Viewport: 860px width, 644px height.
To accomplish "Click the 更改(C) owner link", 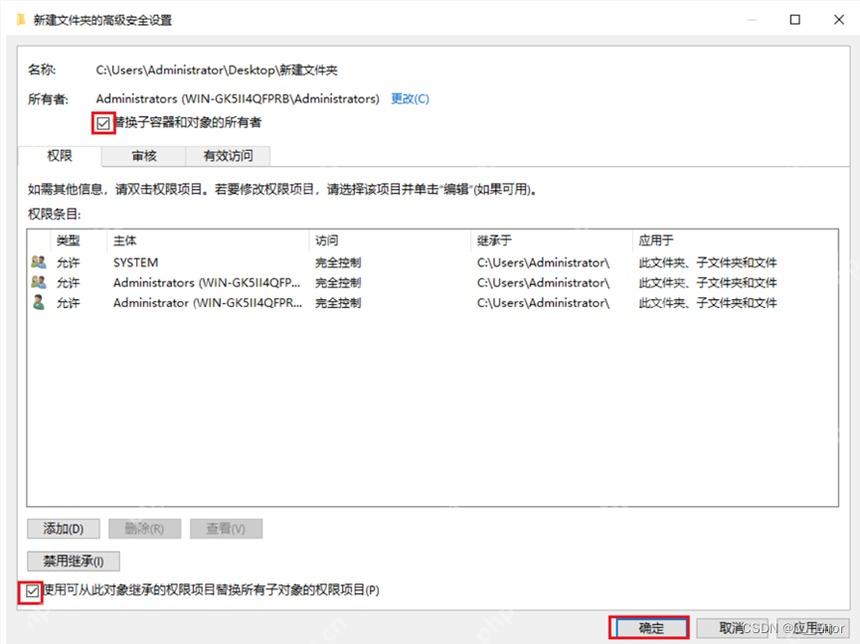I will point(410,99).
